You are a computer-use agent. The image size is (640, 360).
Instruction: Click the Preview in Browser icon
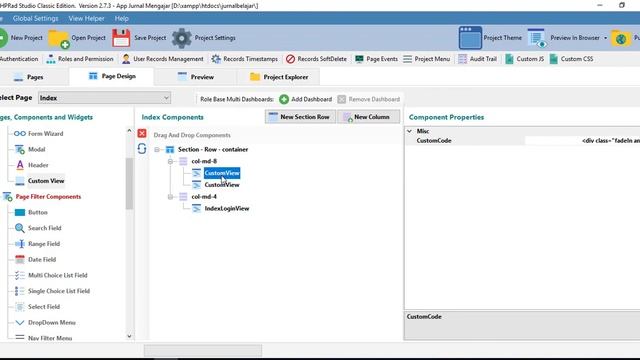pyautogui.click(x=537, y=38)
